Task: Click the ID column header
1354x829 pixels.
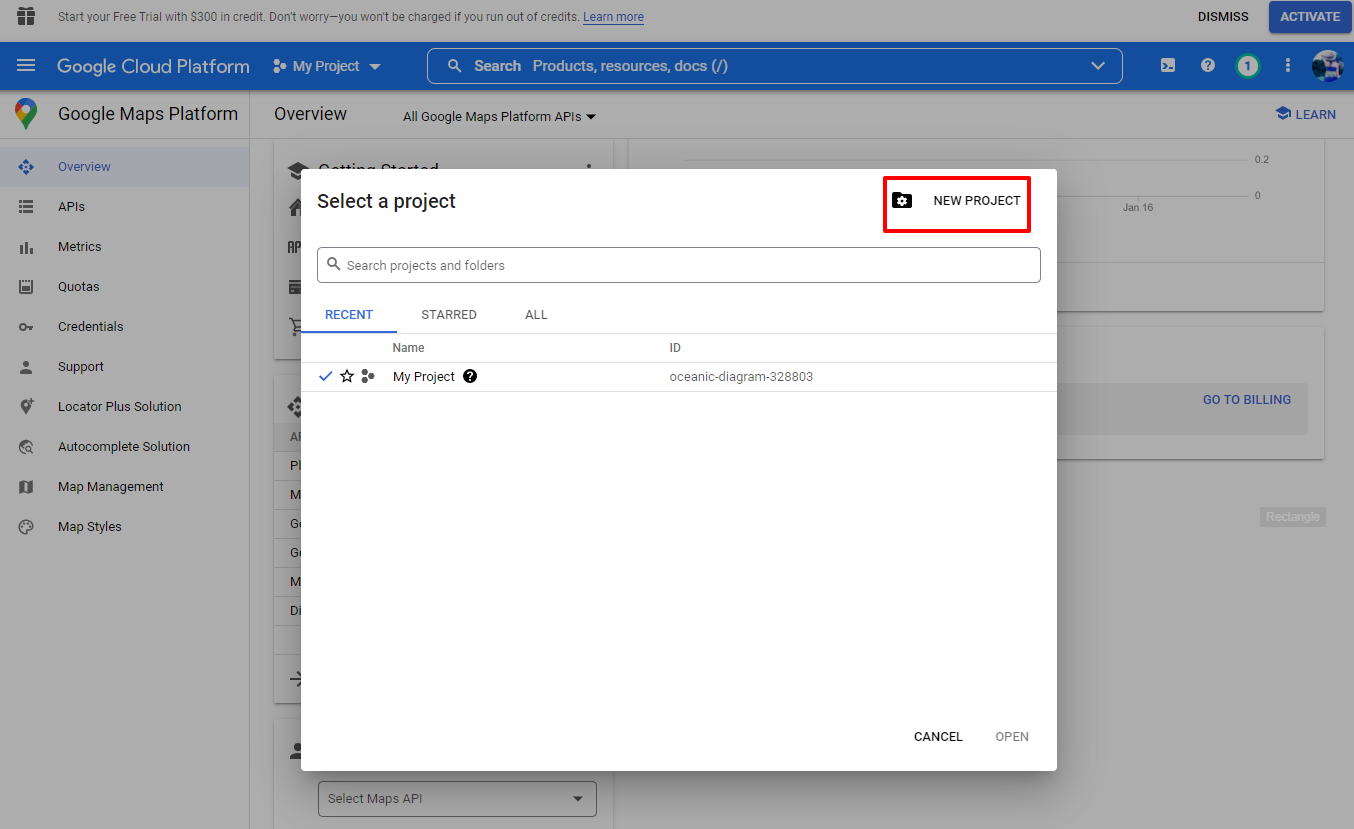Action: tap(675, 348)
